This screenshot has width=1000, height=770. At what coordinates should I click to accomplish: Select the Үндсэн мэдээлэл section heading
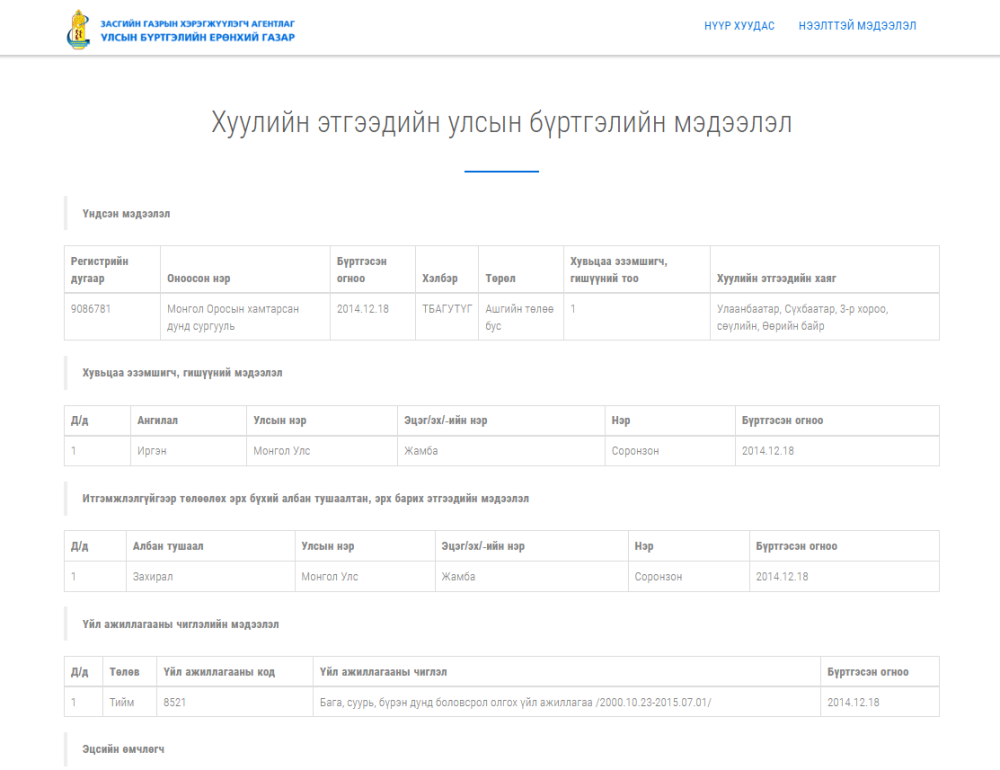coord(126,214)
